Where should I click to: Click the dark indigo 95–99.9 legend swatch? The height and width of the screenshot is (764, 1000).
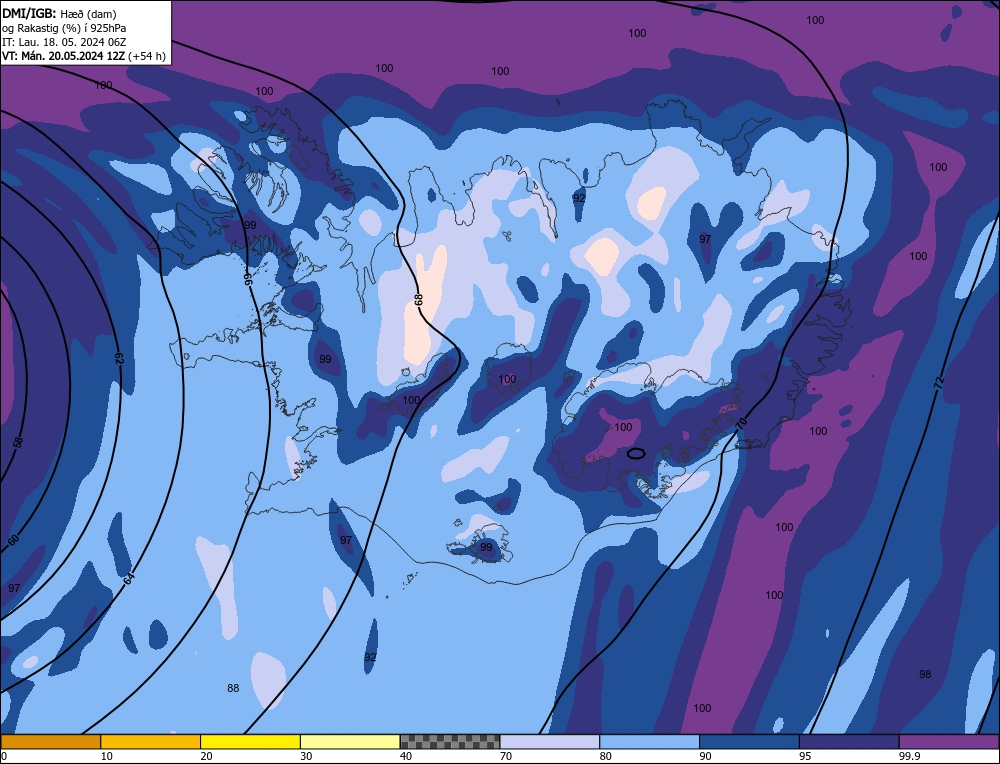pyautogui.click(x=849, y=742)
